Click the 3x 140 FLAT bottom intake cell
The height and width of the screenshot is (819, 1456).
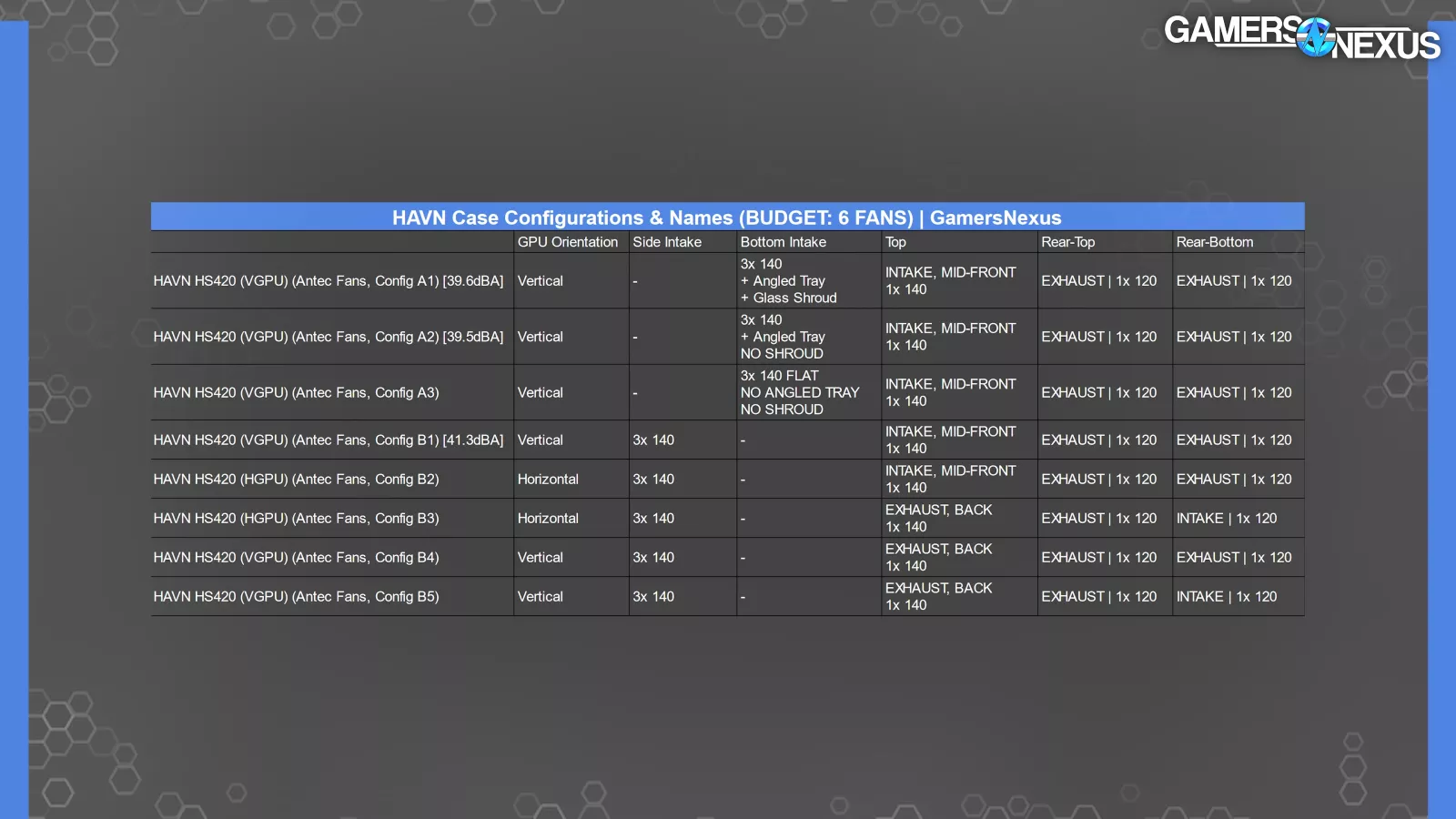(799, 393)
